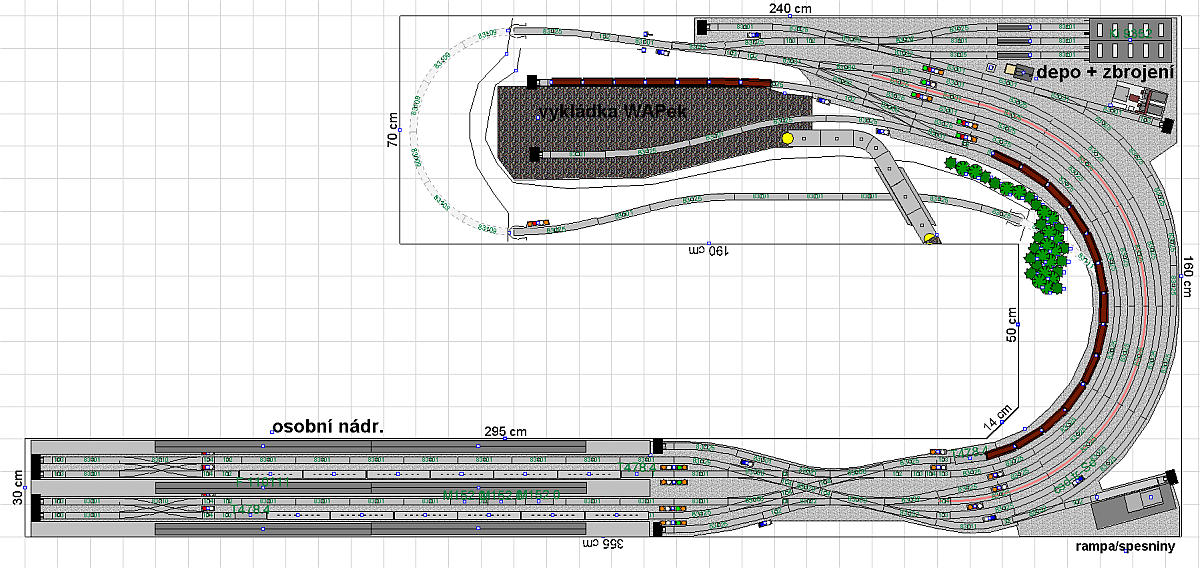The image size is (1200, 568).
Task: Click the '14 cm' diagonal dimension label
Action: pyautogui.click(x=996, y=417)
